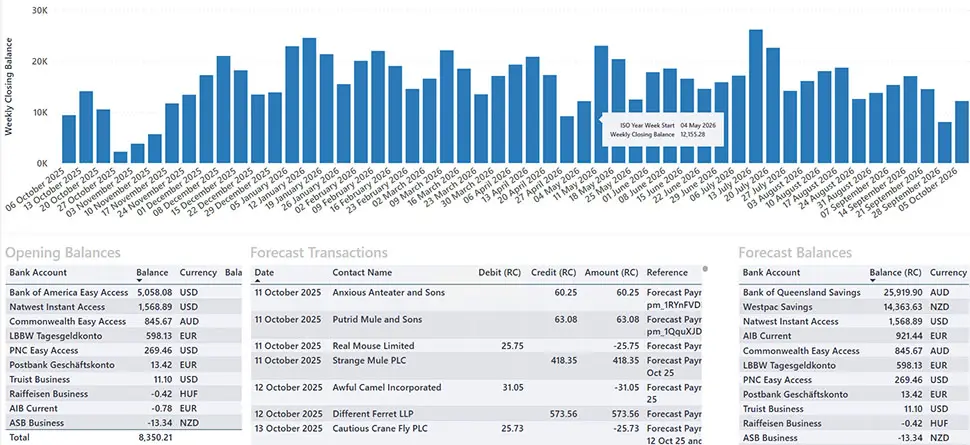Click the 27 October 2025 shortest bar
The width and height of the screenshot is (970, 445).
[120, 157]
